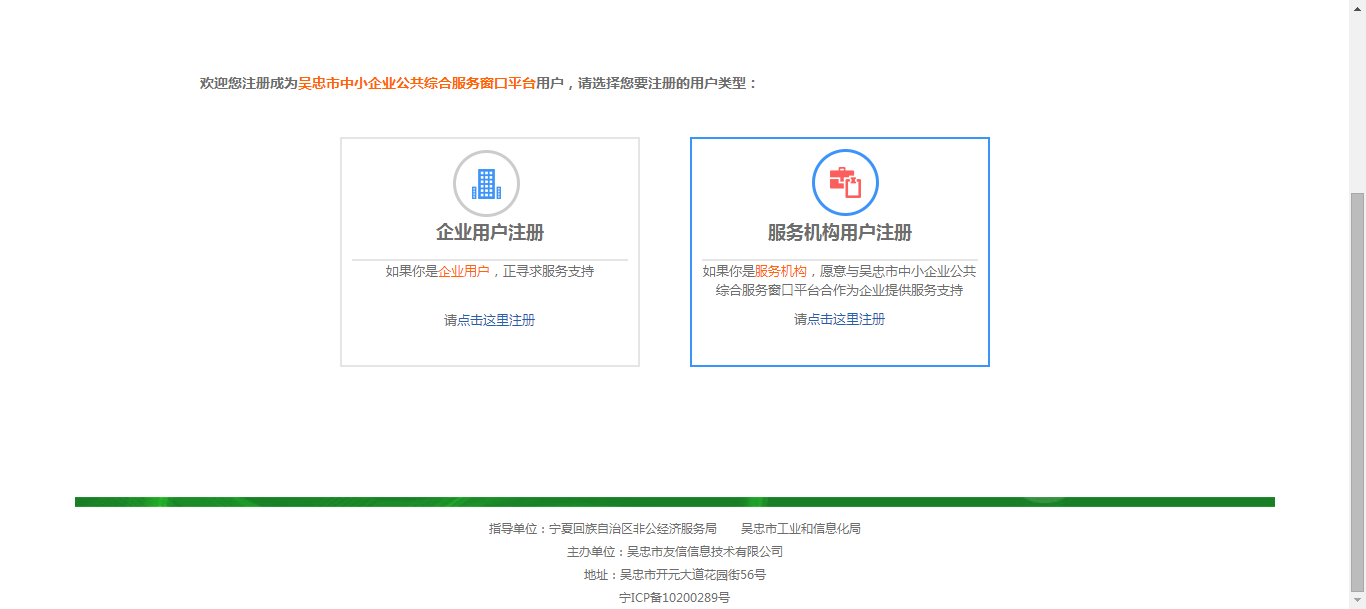The width and height of the screenshot is (1366, 609).
Task: Click the green divider bar above footer
Action: pyautogui.click(x=675, y=502)
